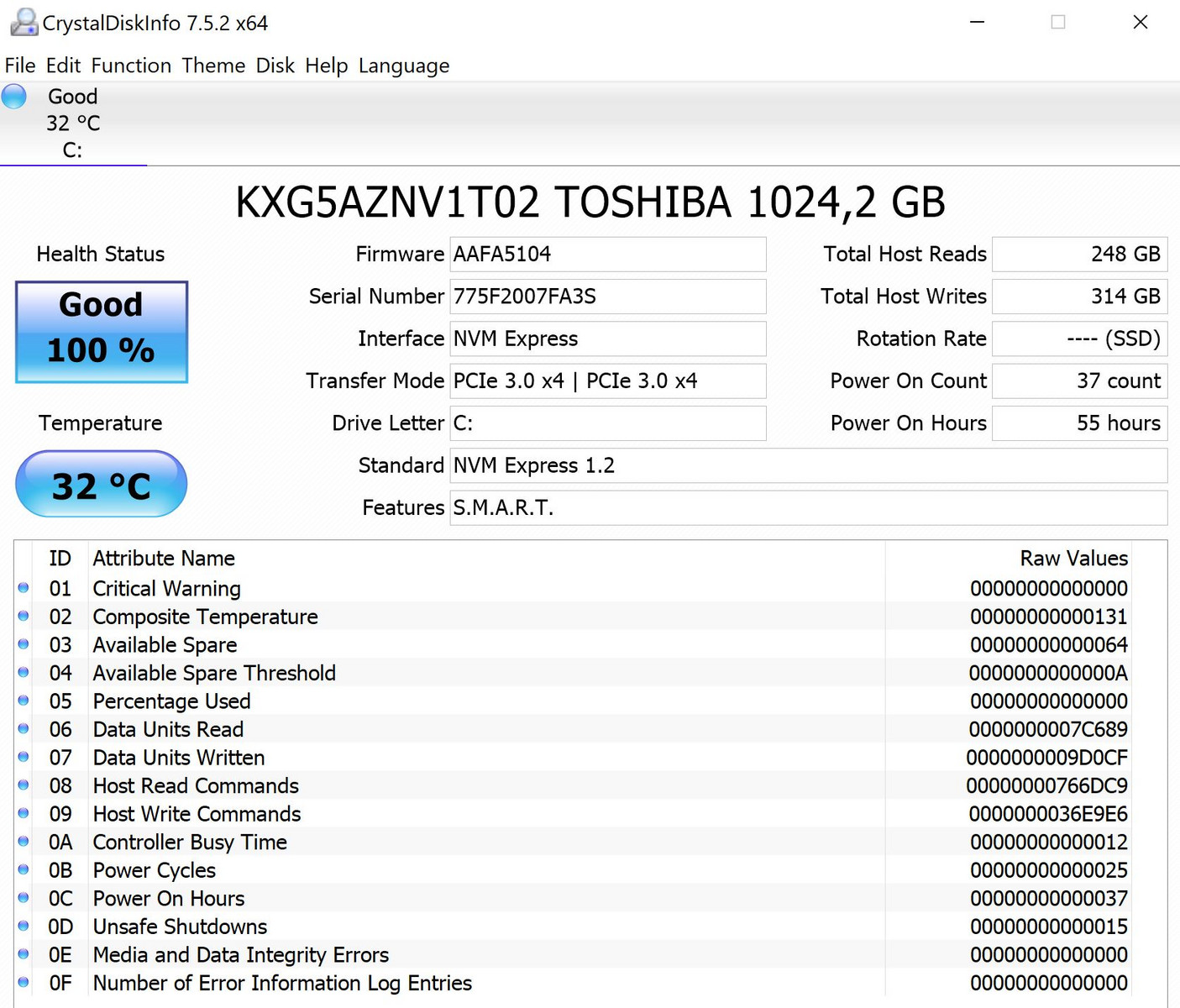
Task: Click the status dot for Critical Warning
Action: pyautogui.click(x=24, y=588)
